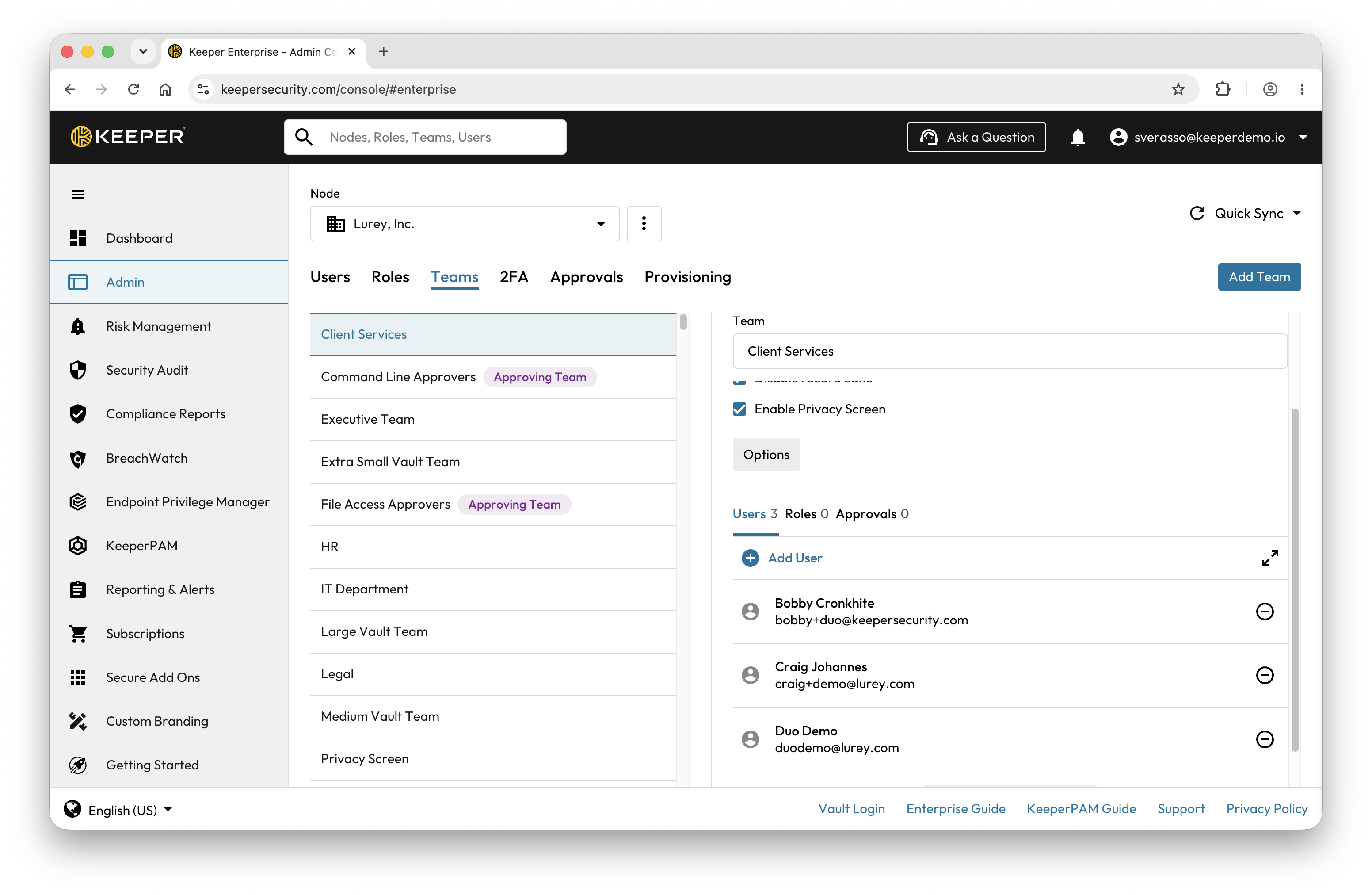
Task: Switch to the Roles tab
Action: coord(390,277)
